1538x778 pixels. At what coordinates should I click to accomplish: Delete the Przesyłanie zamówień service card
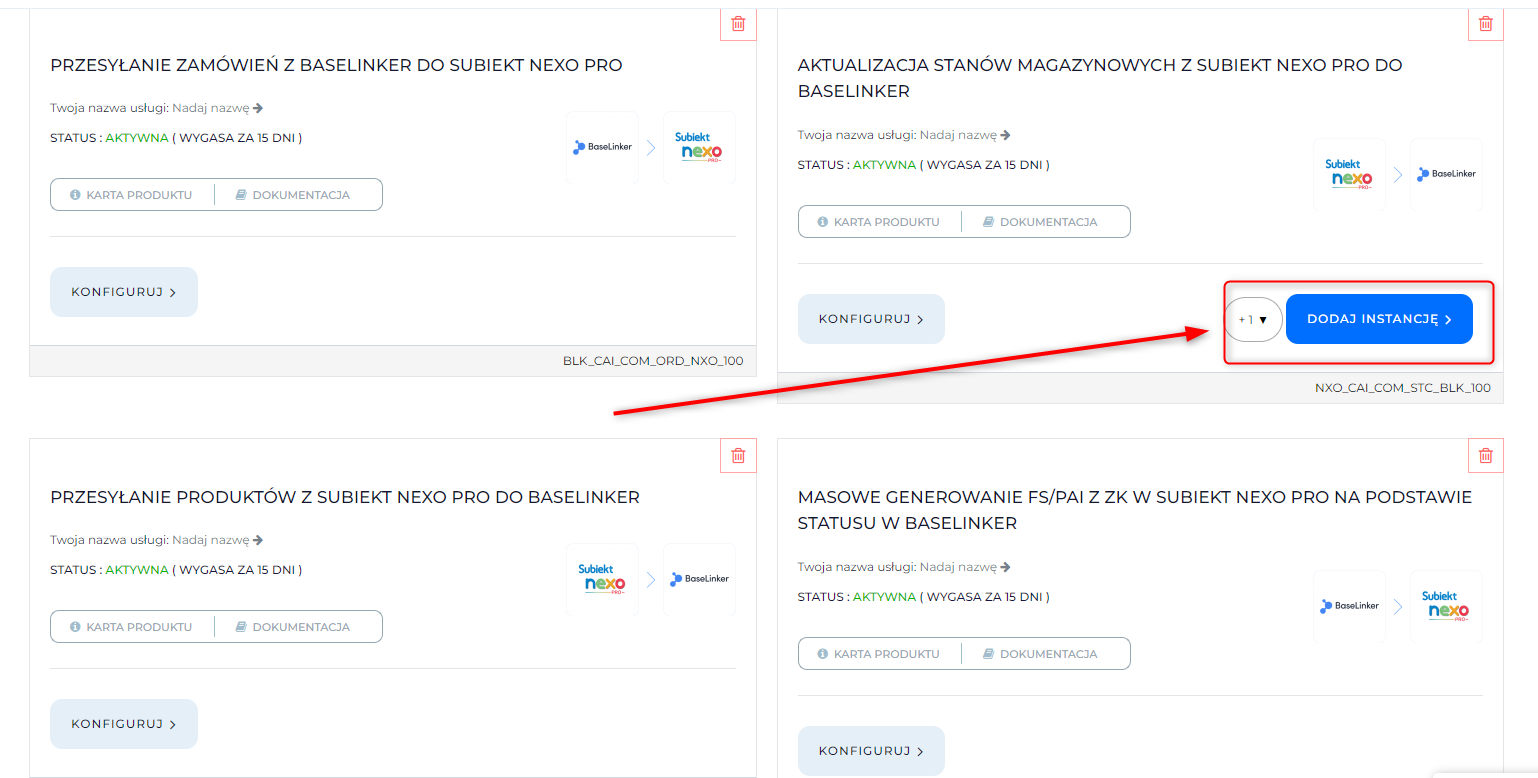click(x=738, y=23)
